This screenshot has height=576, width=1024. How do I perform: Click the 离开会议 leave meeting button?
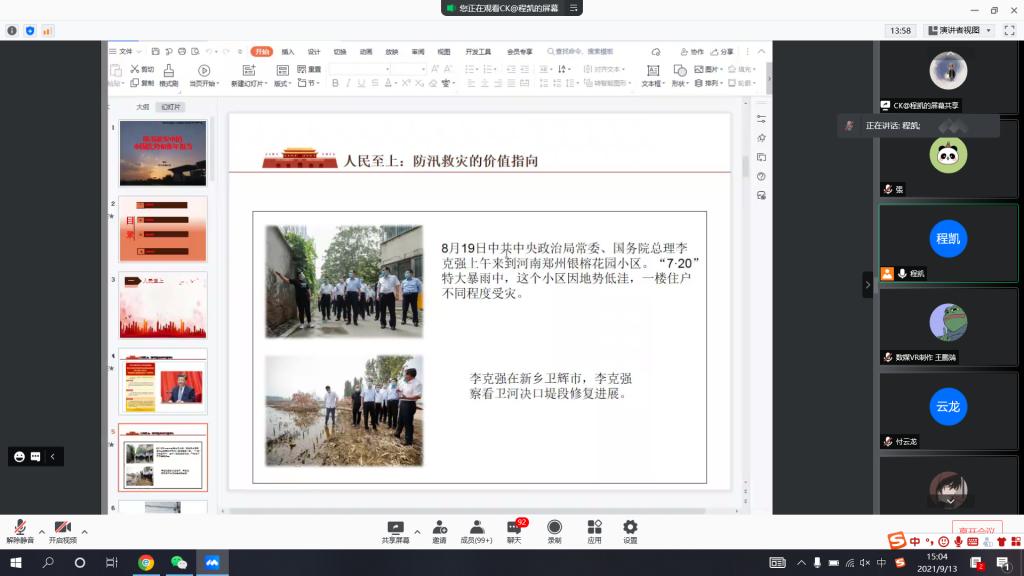[x=977, y=530]
